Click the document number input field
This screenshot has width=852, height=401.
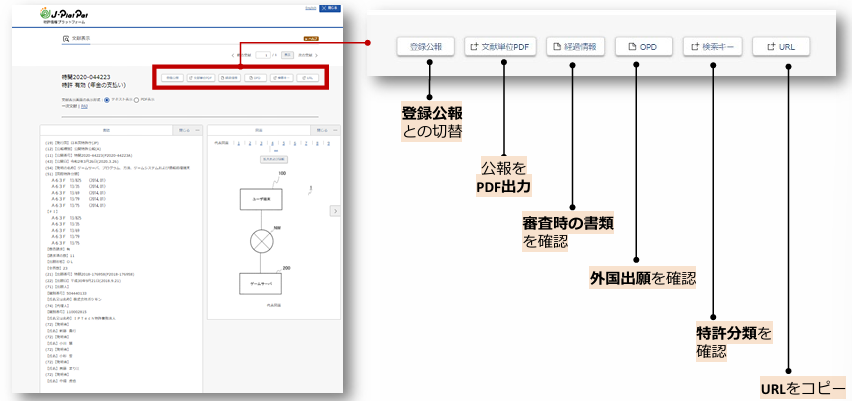click(261, 56)
